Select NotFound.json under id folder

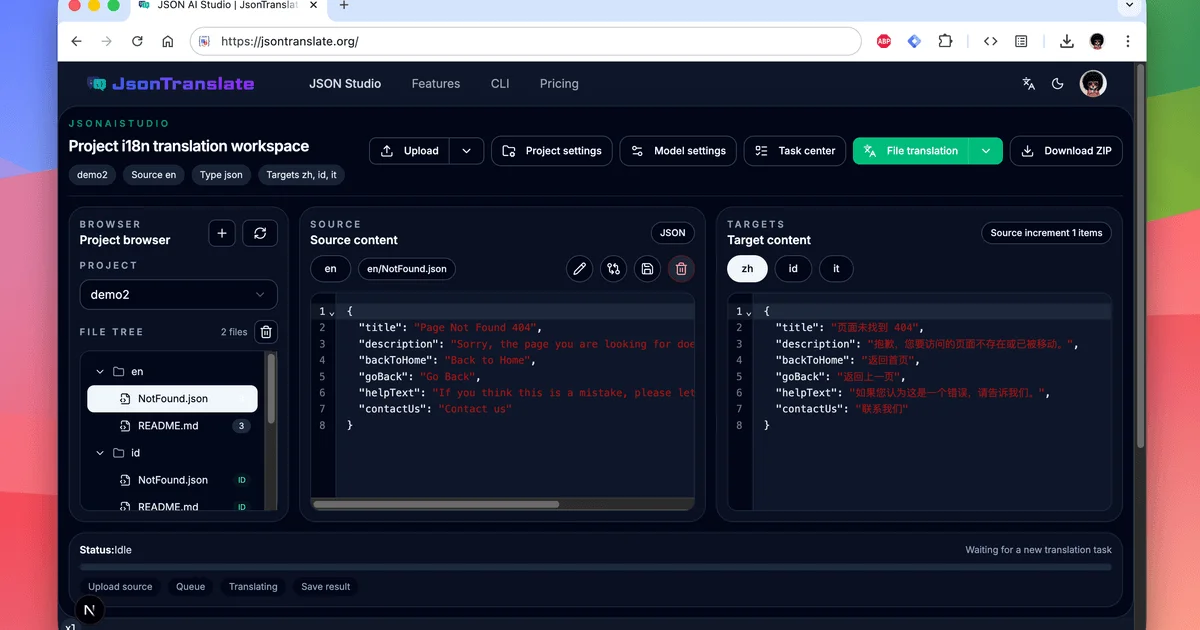(x=172, y=480)
